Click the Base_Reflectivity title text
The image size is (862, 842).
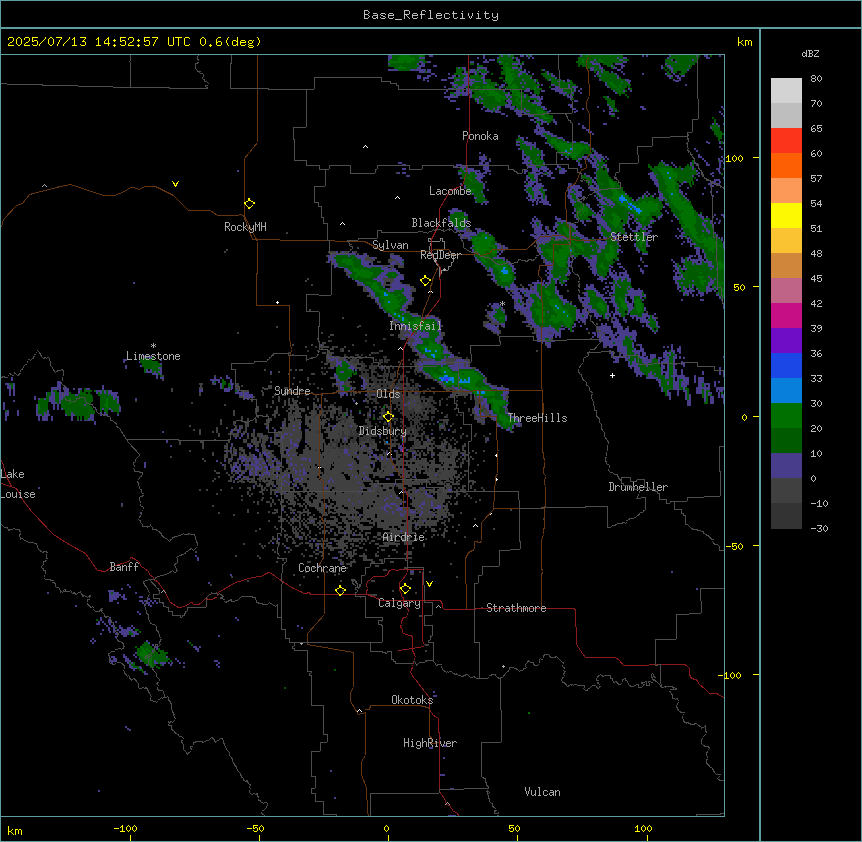pyautogui.click(x=431, y=15)
